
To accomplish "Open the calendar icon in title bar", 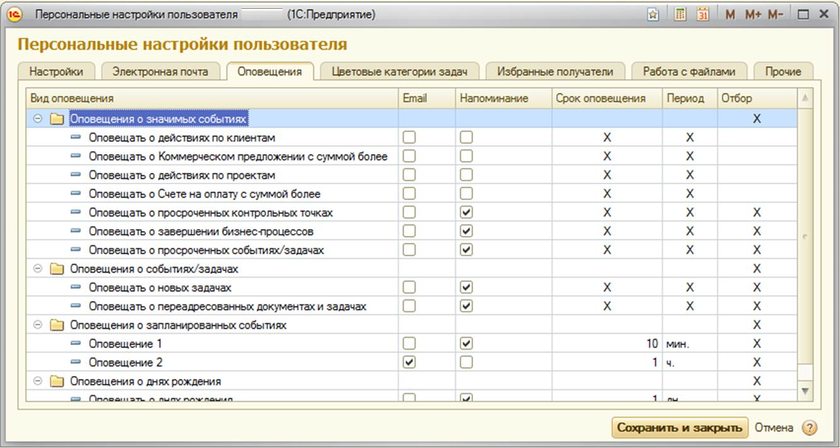I will [703, 15].
